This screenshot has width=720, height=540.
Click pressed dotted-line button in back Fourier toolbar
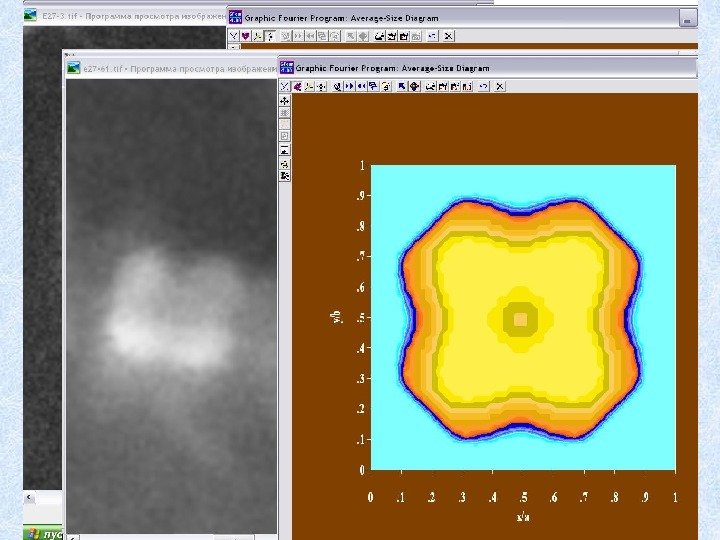click(270, 36)
